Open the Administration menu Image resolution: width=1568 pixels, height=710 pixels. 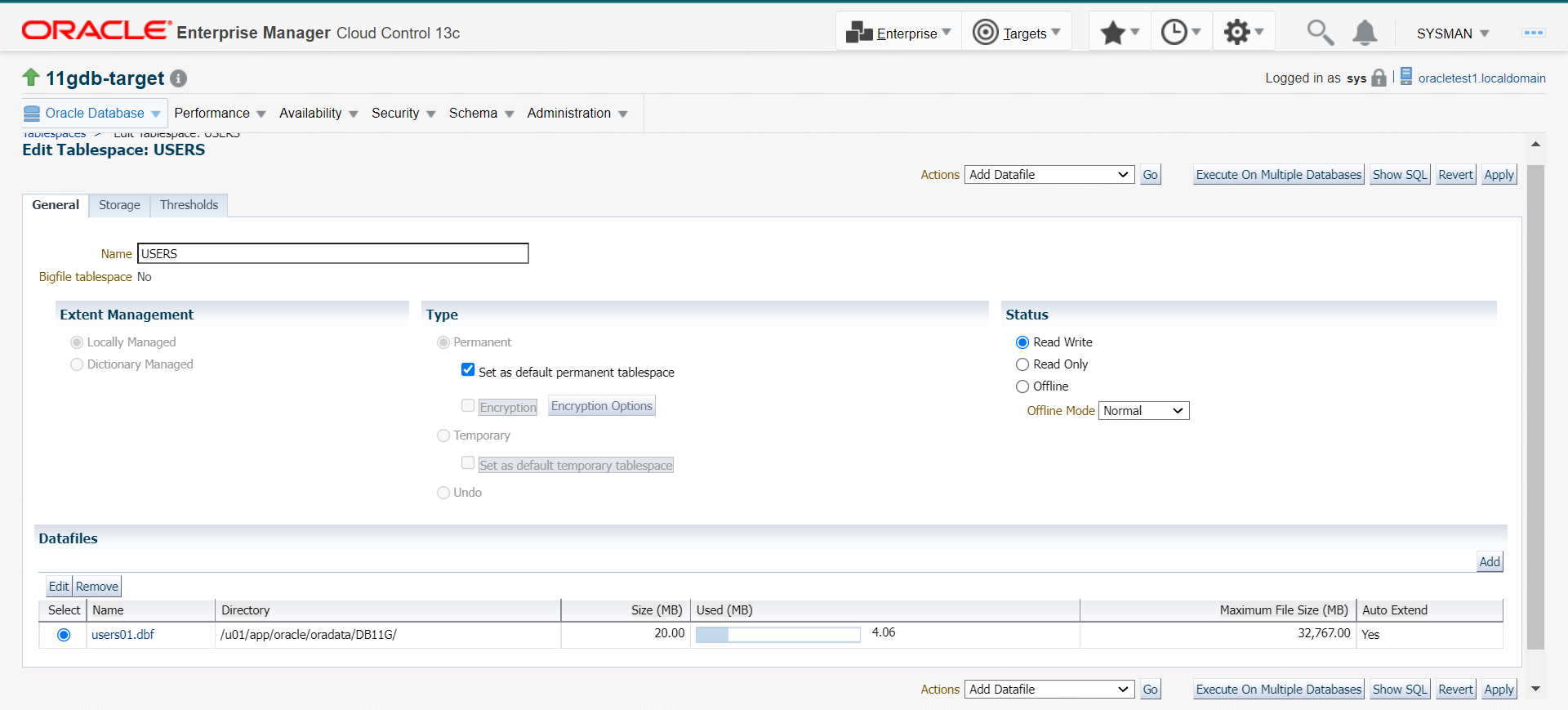[577, 113]
